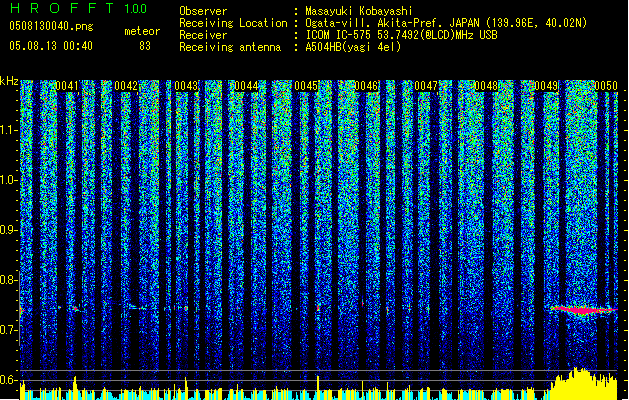Click the meteor count value 83
The image size is (629, 400).
(145, 46)
